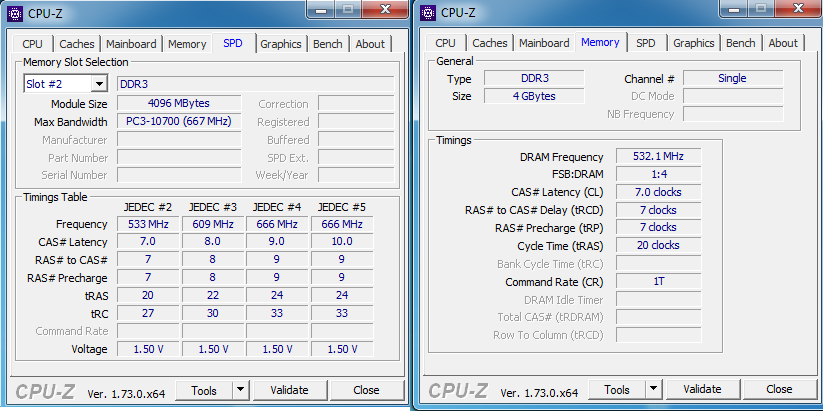Click empty NB Frequency field
Image resolution: width=823 pixels, height=412 pixels.
(733, 114)
